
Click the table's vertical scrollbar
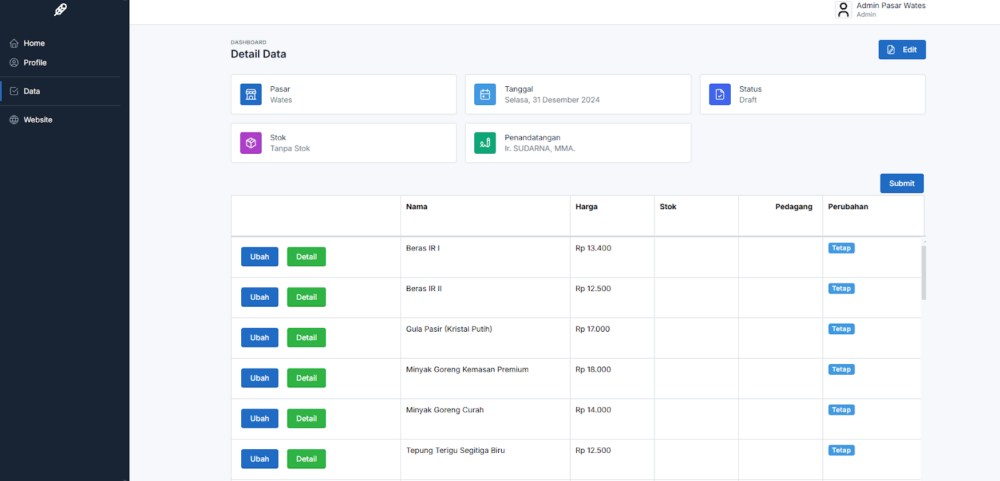tap(924, 270)
